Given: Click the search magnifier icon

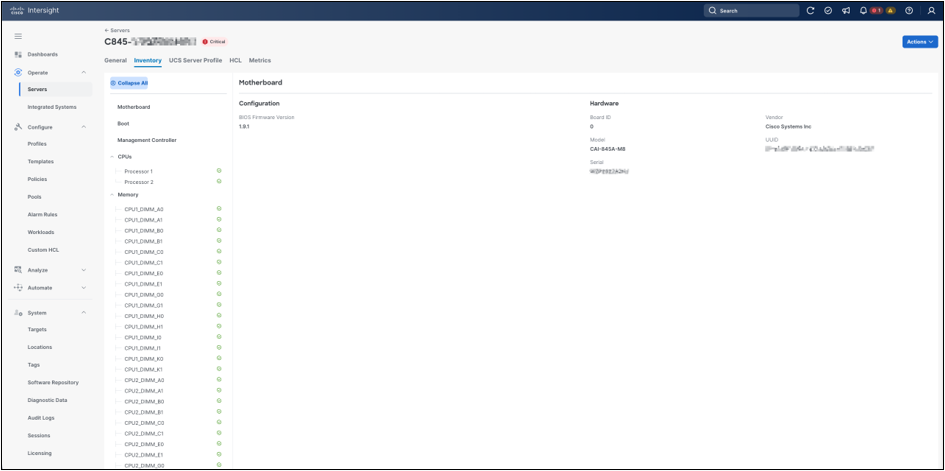Looking at the screenshot, I should 712,11.
